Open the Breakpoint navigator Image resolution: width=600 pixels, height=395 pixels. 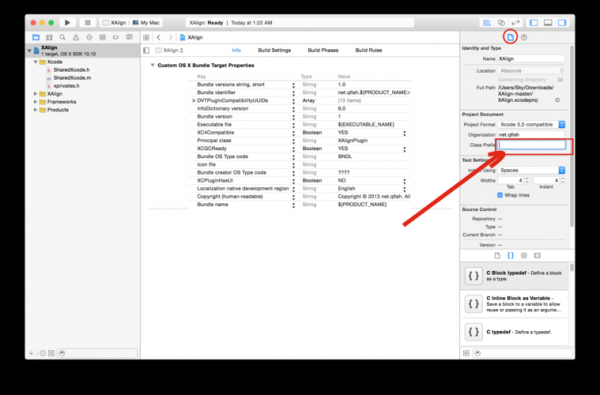116,37
